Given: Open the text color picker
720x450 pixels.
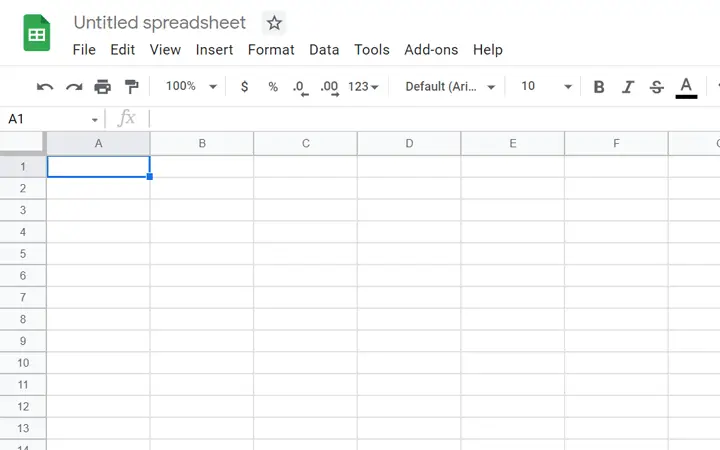Looking at the screenshot, I should (x=686, y=87).
